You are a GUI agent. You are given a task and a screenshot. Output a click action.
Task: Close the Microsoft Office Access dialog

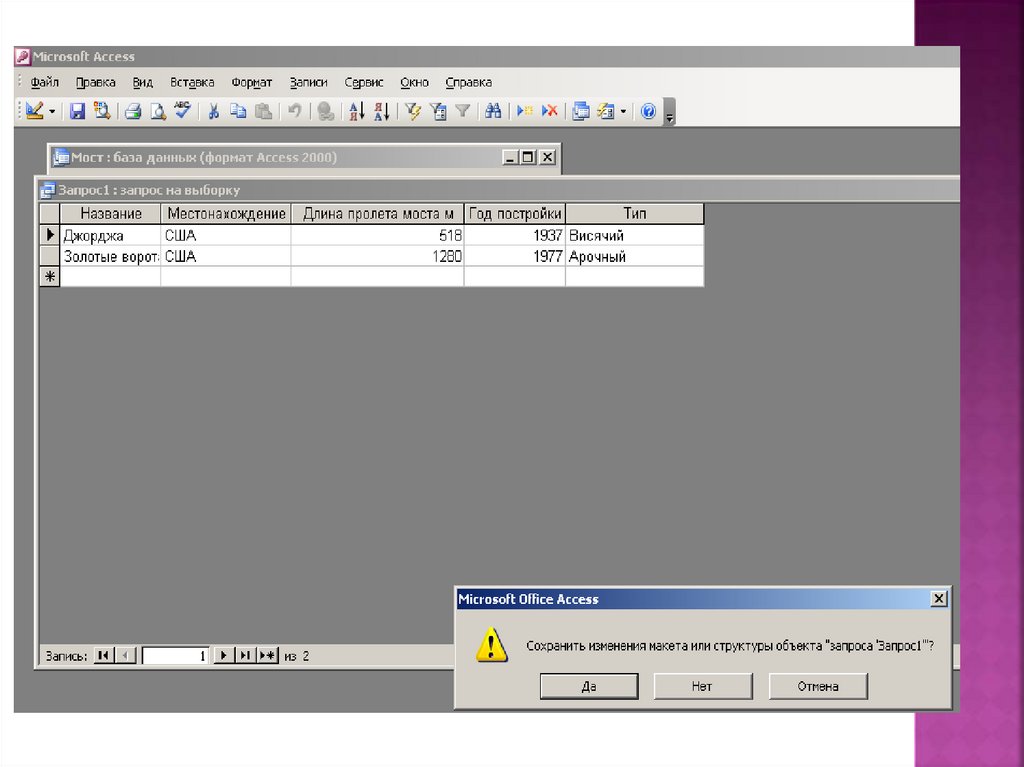tap(938, 598)
